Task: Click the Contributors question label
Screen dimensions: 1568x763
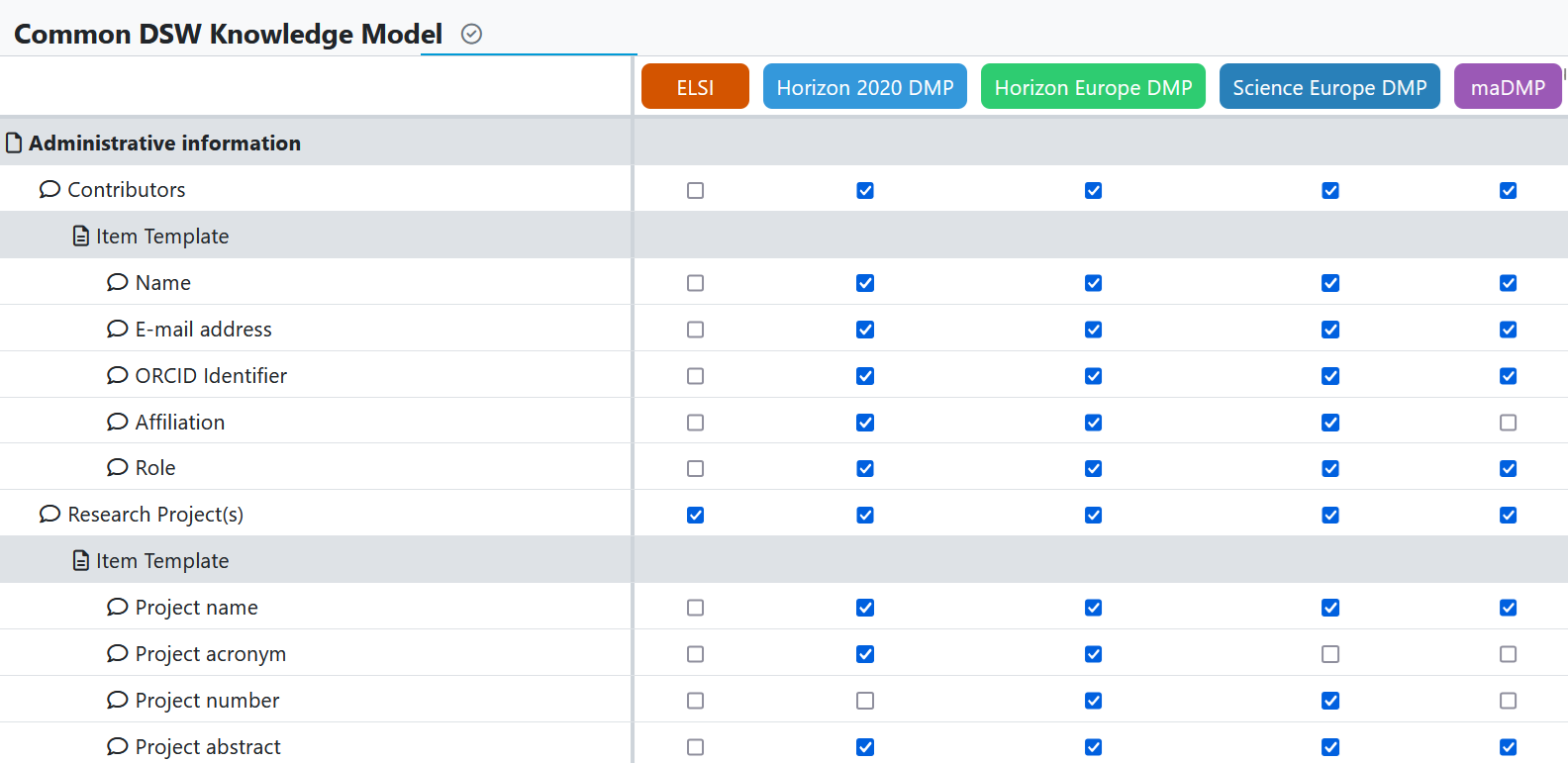Action: pyautogui.click(x=127, y=190)
